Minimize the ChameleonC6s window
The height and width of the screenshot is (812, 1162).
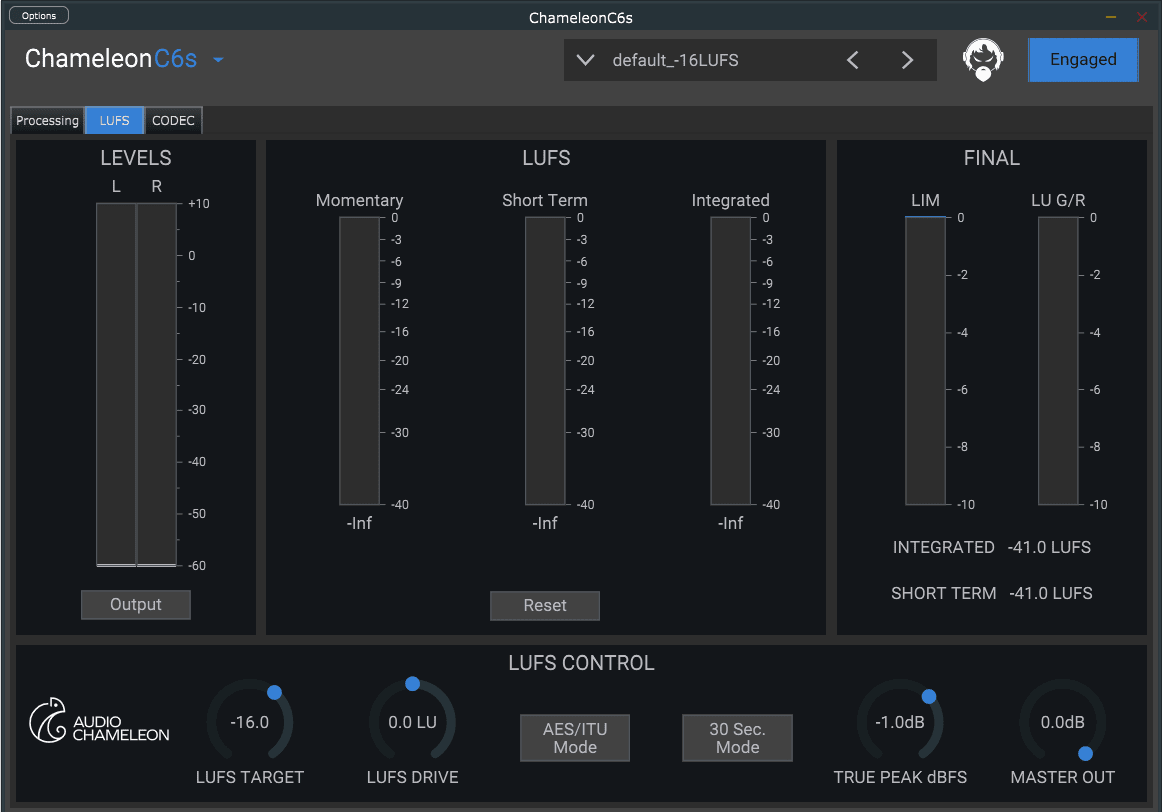(1111, 17)
